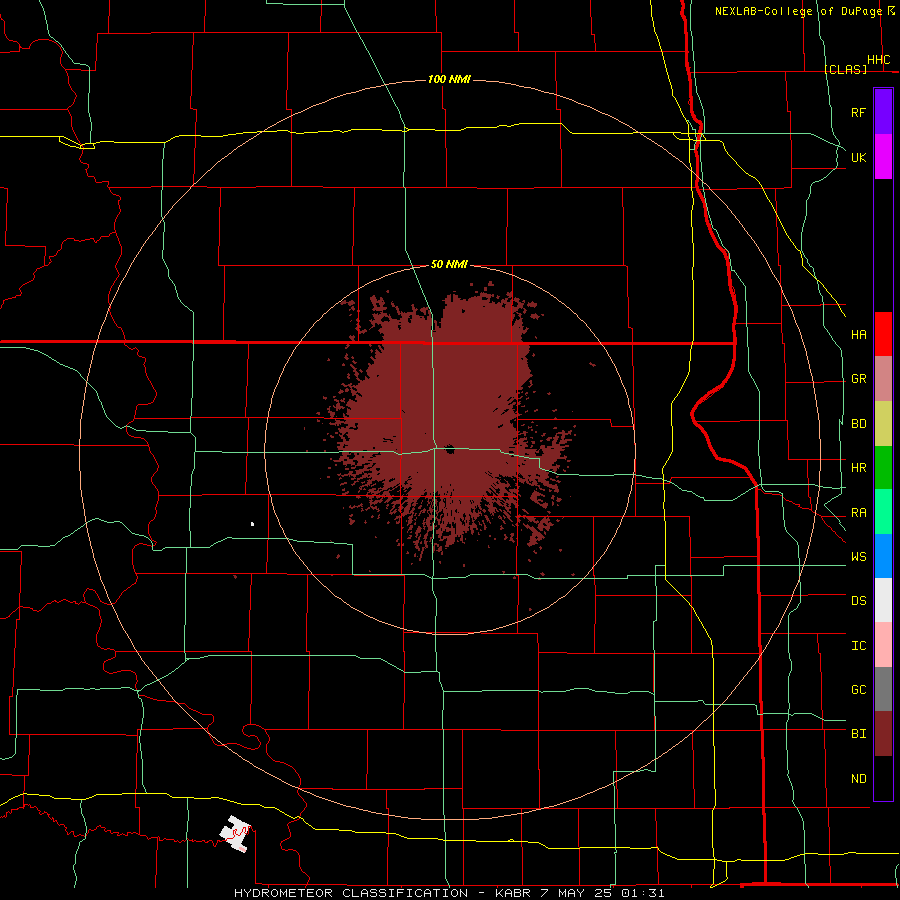Click the magenta UK color swatch
This screenshot has height=900, width=900.
[x=883, y=157]
